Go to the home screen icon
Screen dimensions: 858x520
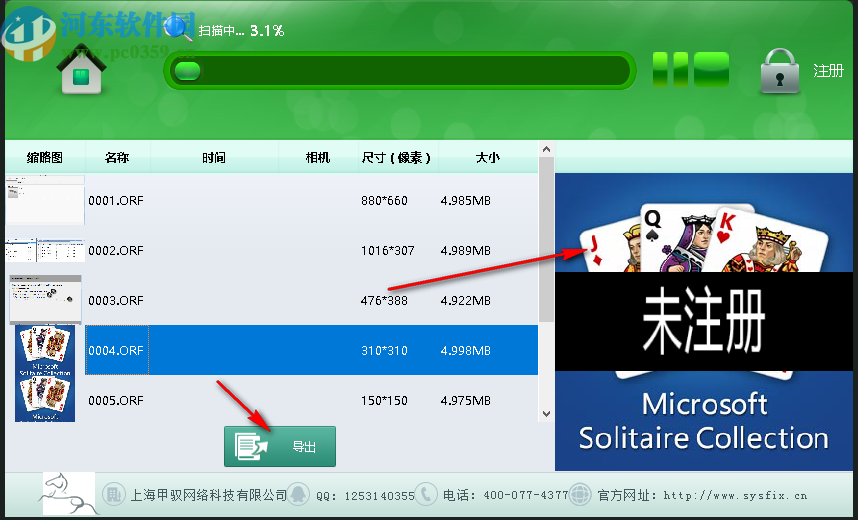(x=81, y=69)
